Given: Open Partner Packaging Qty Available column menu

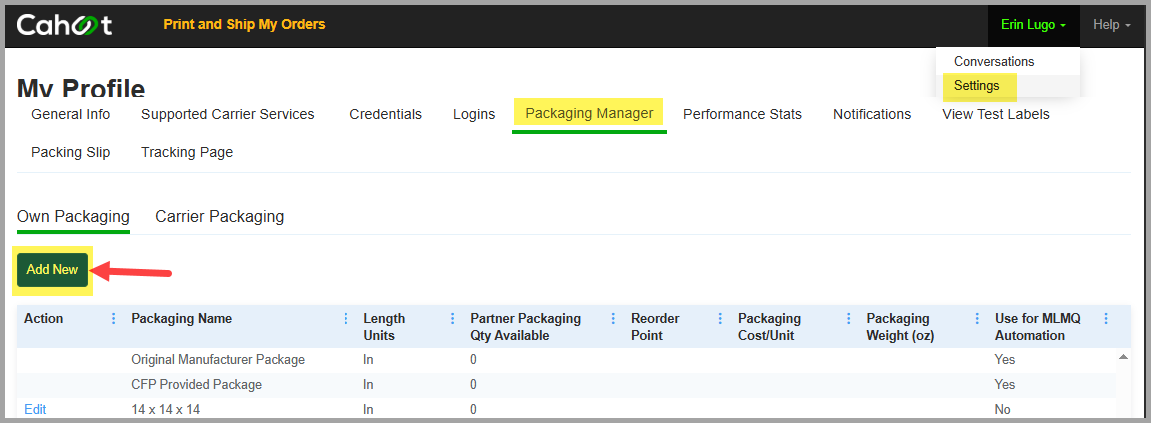Looking at the screenshot, I should pos(613,319).
